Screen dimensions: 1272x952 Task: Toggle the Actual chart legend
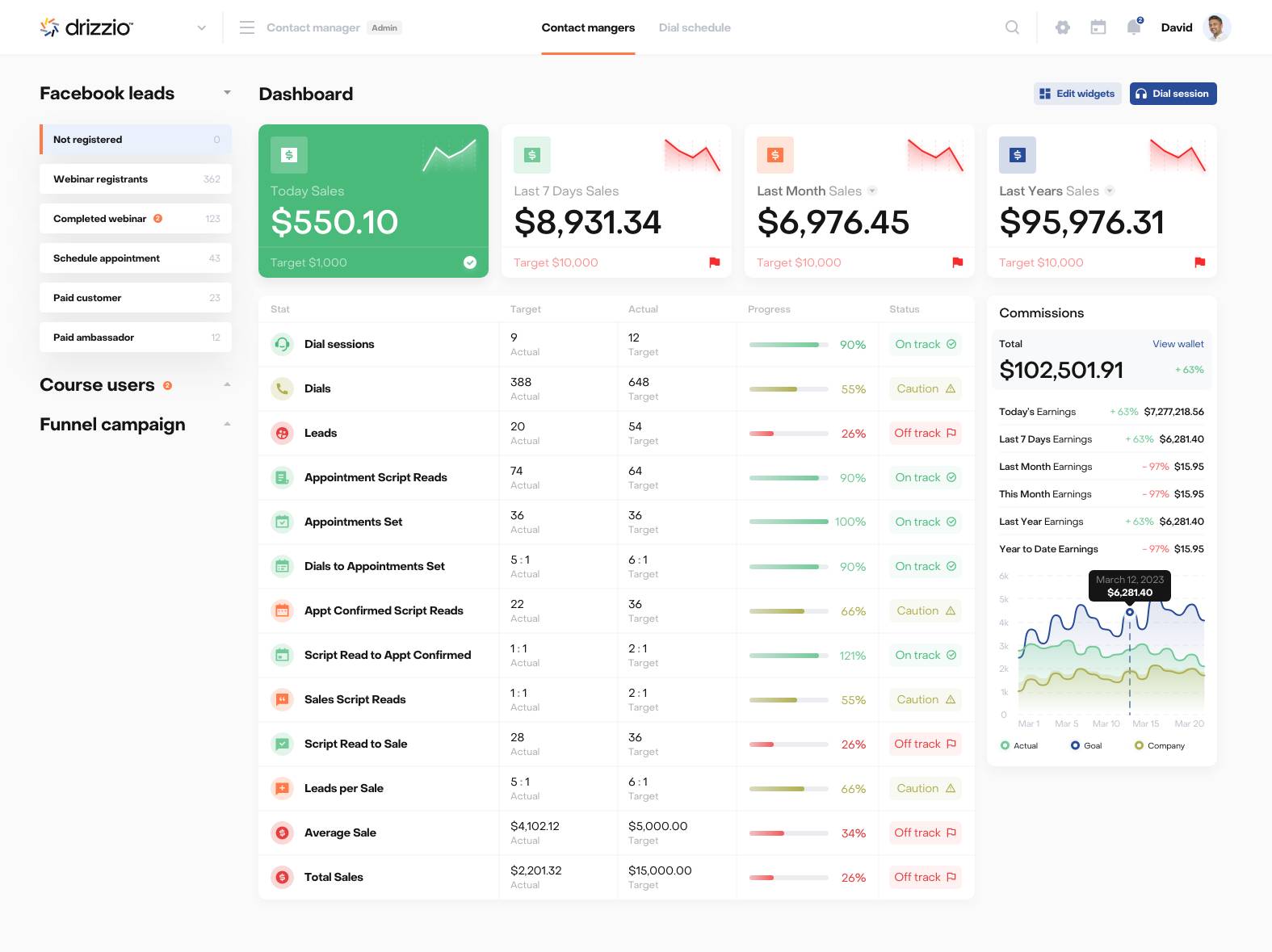[x=1019, y=745]
